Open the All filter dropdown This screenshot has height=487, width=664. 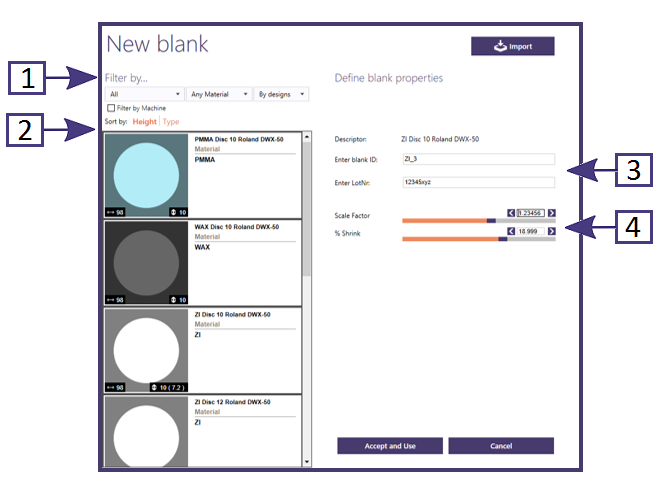click(x=144, y=94)
